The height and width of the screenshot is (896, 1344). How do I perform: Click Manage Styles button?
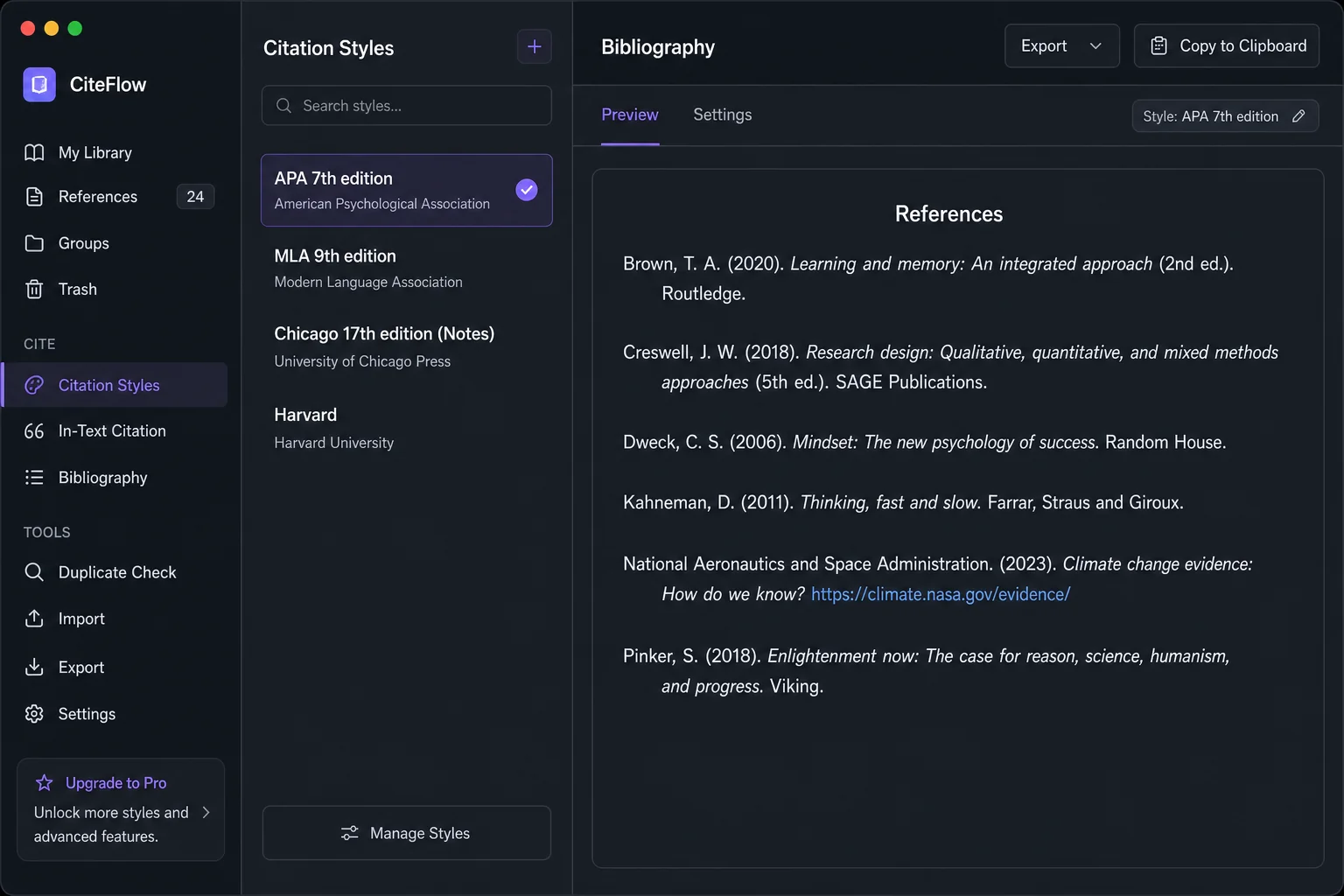(407, 833)
